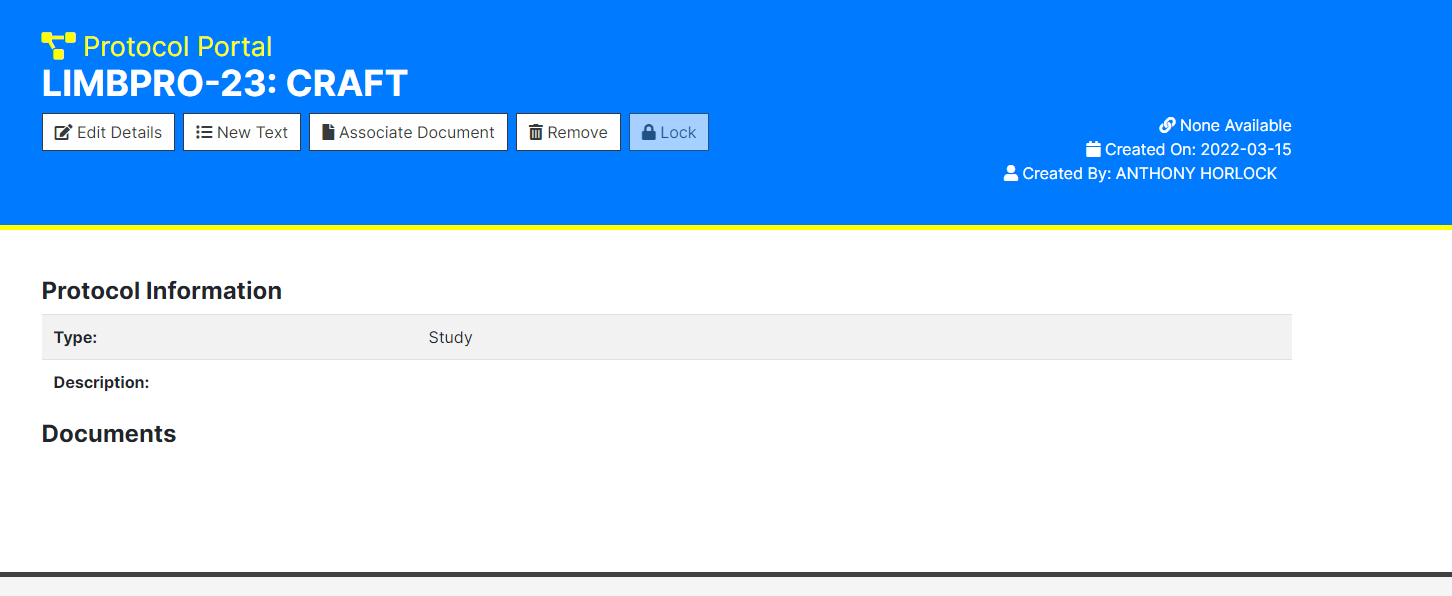This screenshot has height=596, width=1452.
Task: Click the empty Description field
Action: tap(450, 382)
